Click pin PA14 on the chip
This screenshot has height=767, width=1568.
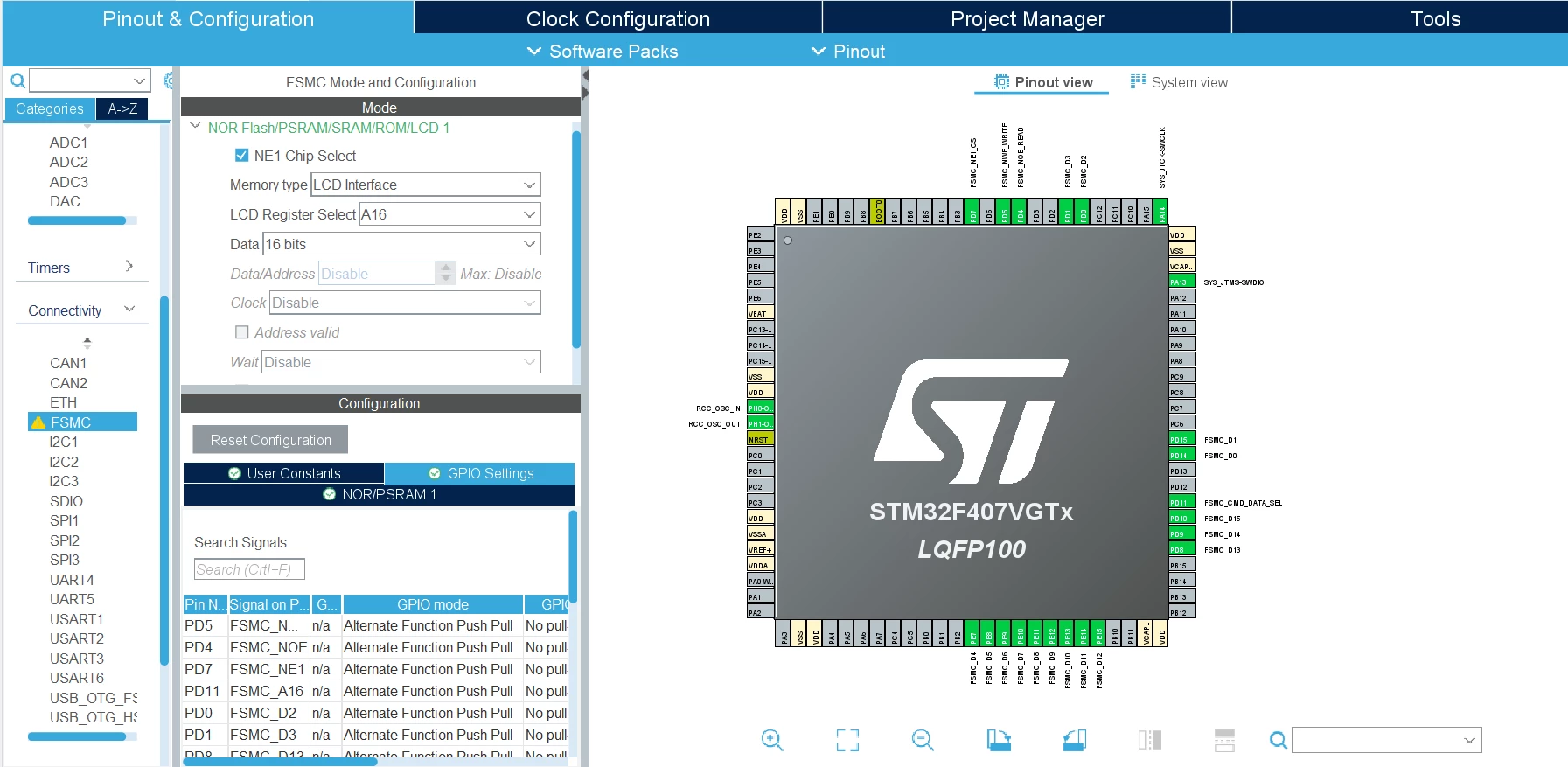click(1162, 212)
